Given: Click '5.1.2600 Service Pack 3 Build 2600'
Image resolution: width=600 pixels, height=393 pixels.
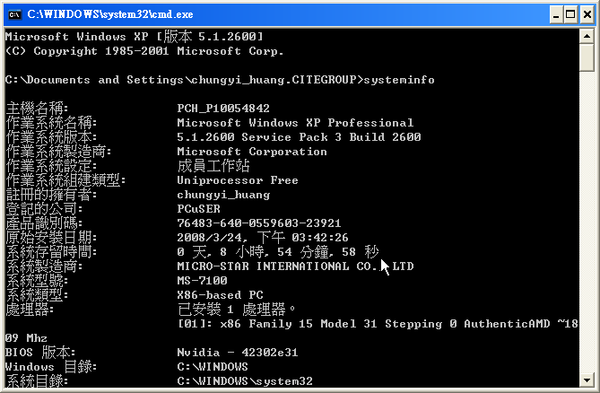Looking at the screenshot, I should (299, 137).
